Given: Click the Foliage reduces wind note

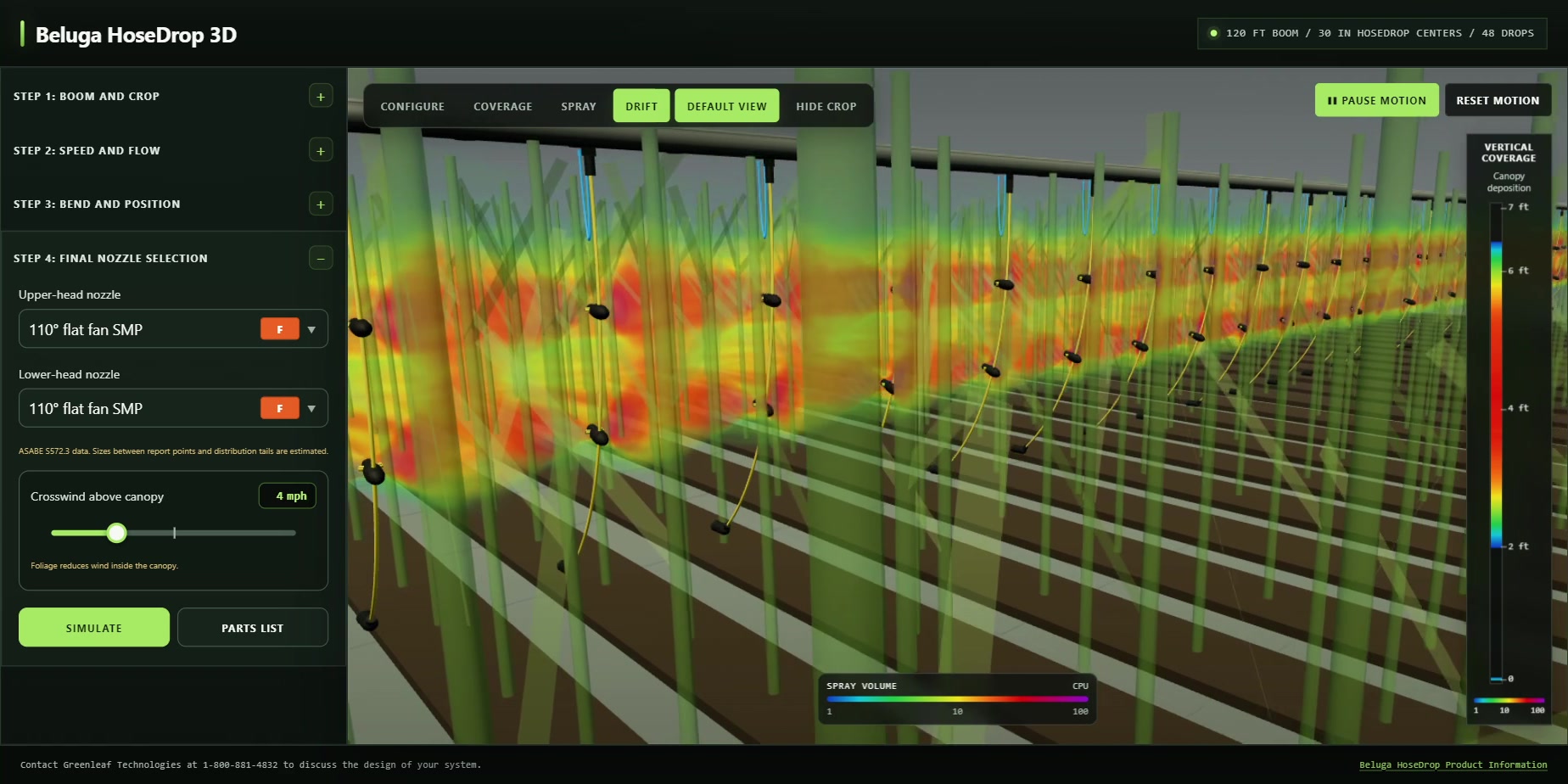Looking at the screenshot, I should (104, 566).
